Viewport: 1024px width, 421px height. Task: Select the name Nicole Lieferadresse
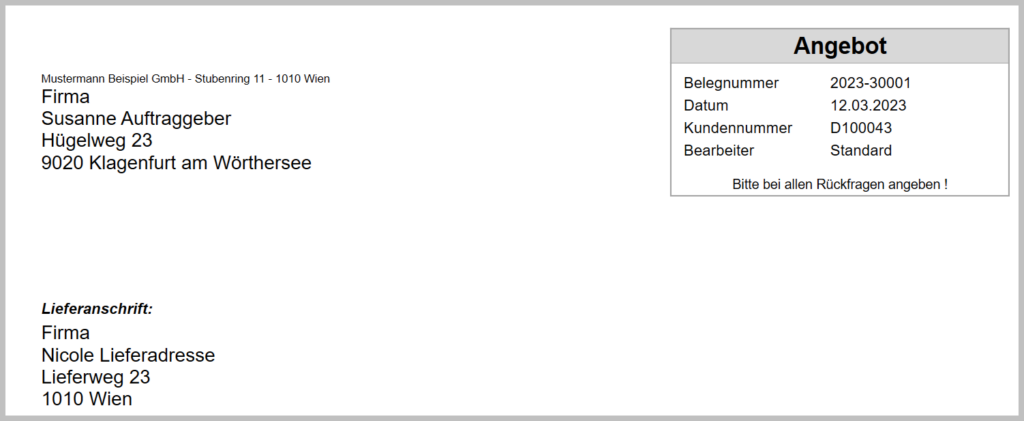click(x=128, y=355)
